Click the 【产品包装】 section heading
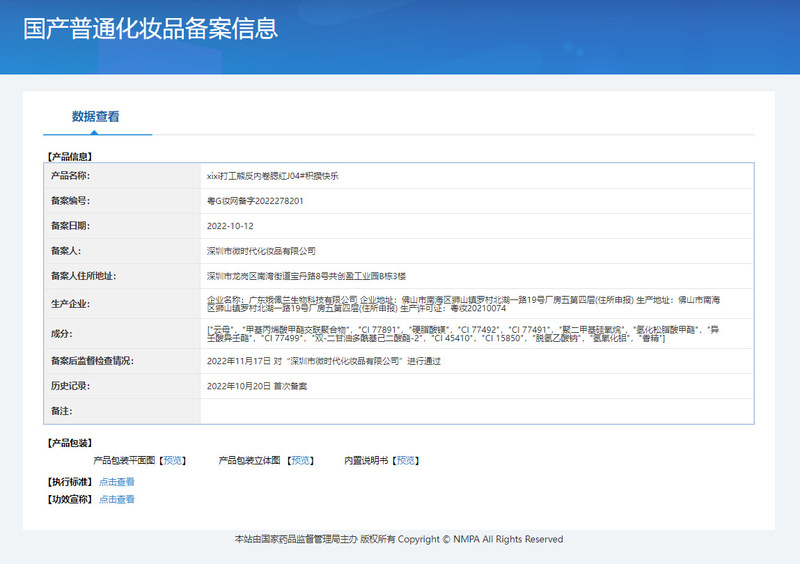The image size is (800, 564). pyautogui.click(x=70, y=443)
